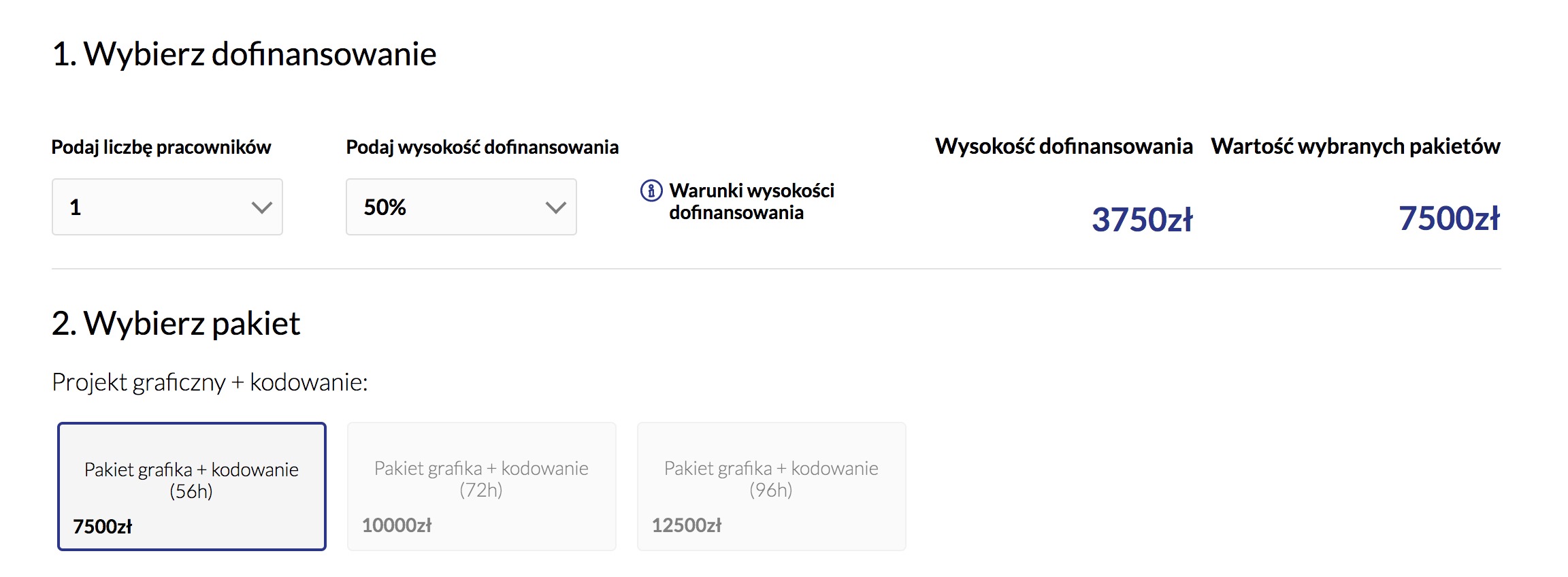The width and height of the screenshot is (1568, 577).
Task: Expand the 50% funding level dropdown
Action: [x=461, y=207]
